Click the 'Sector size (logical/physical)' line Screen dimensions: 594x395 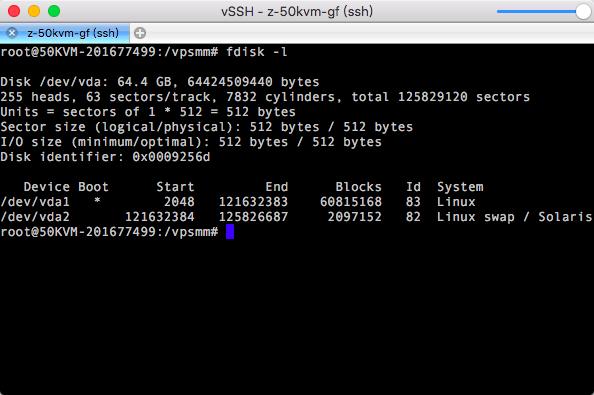pyautogui.click(x=206, y=127)
